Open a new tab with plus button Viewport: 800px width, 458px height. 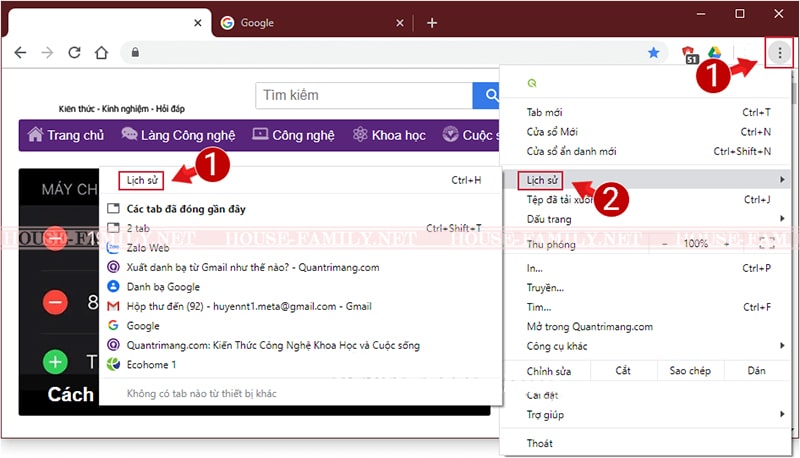tap(432, 22)
